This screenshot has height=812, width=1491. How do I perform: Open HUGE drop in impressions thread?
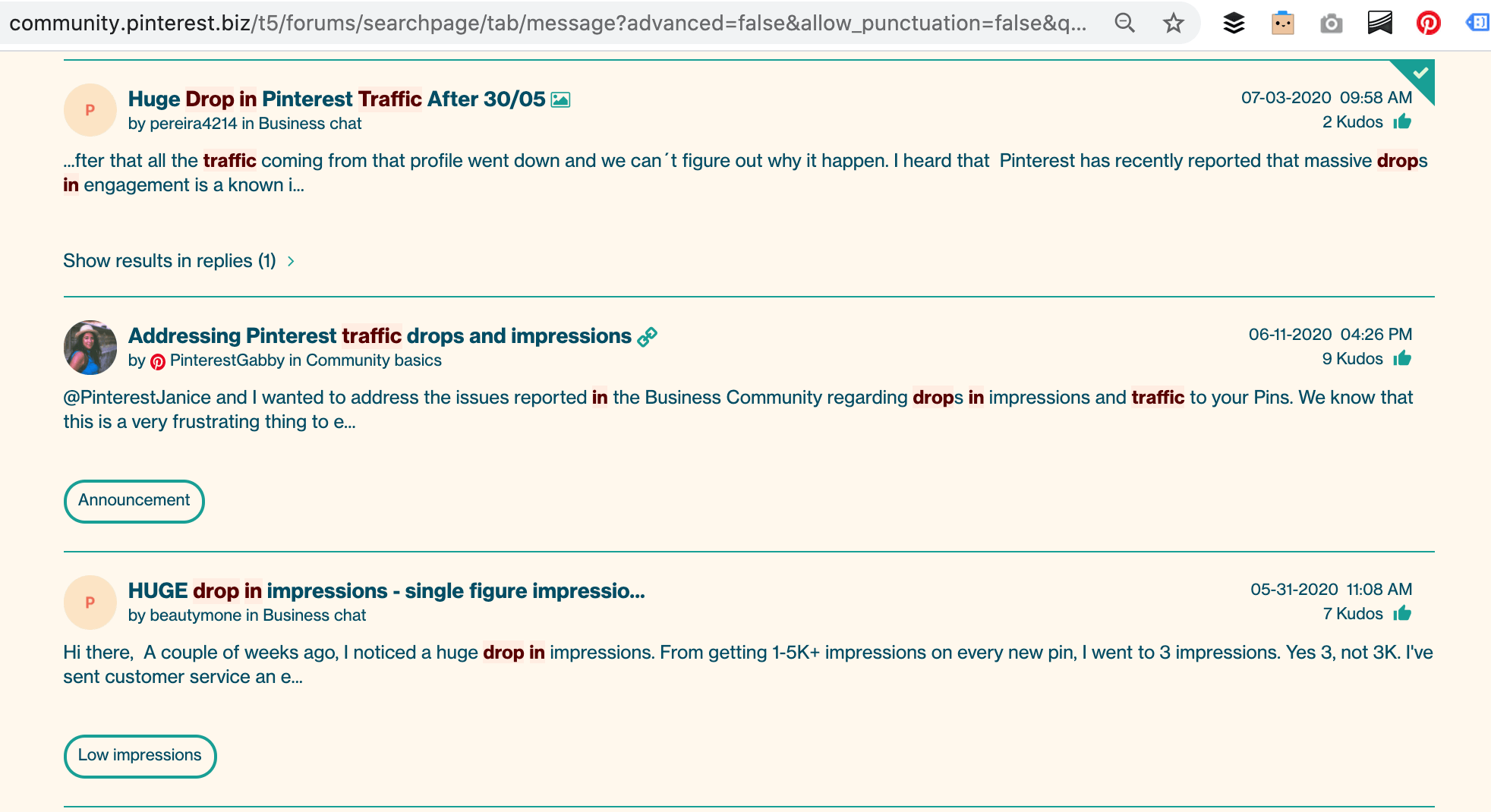pyautogui.click(x=386, y=591)
